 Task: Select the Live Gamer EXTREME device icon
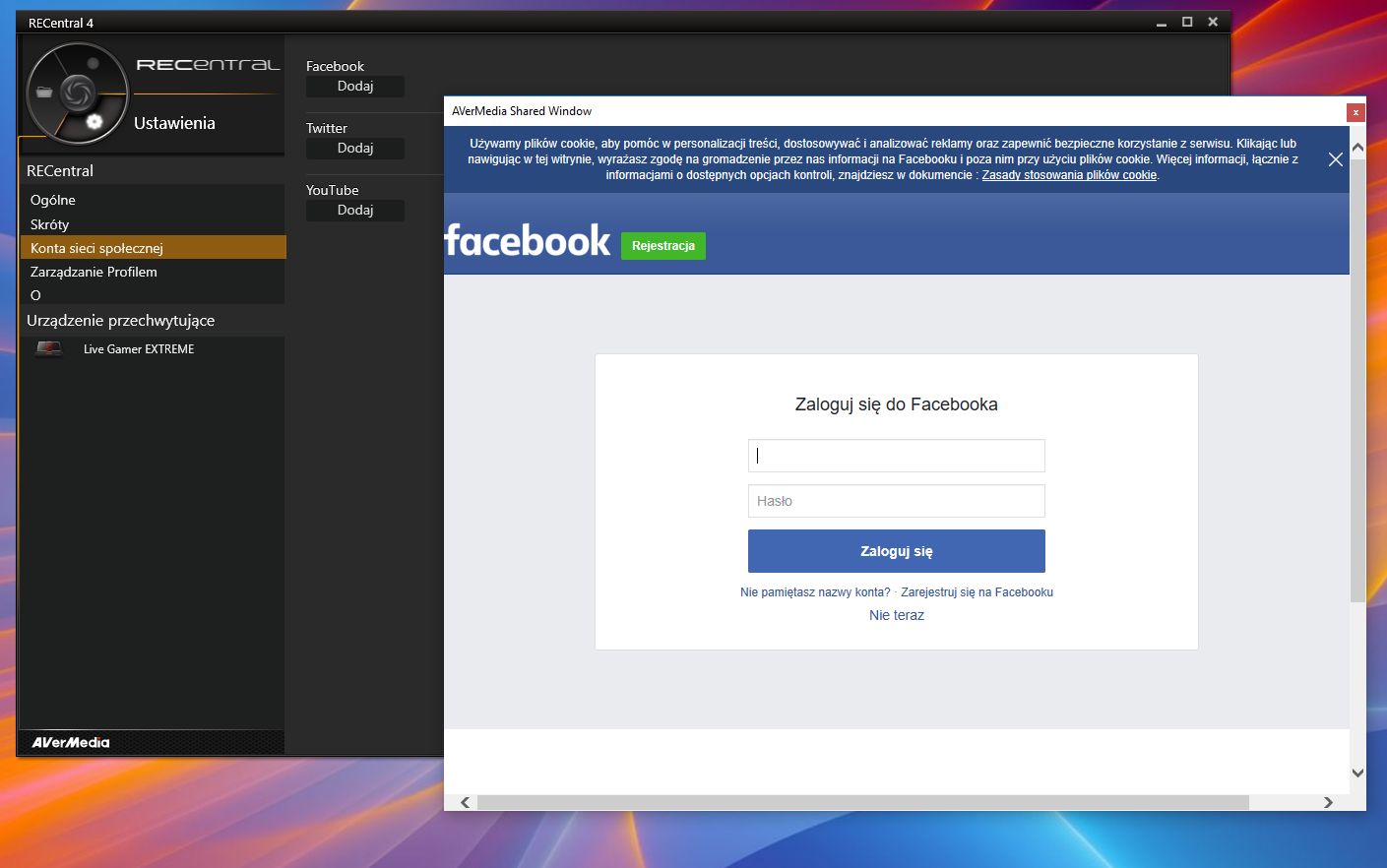tap(48, 348)
